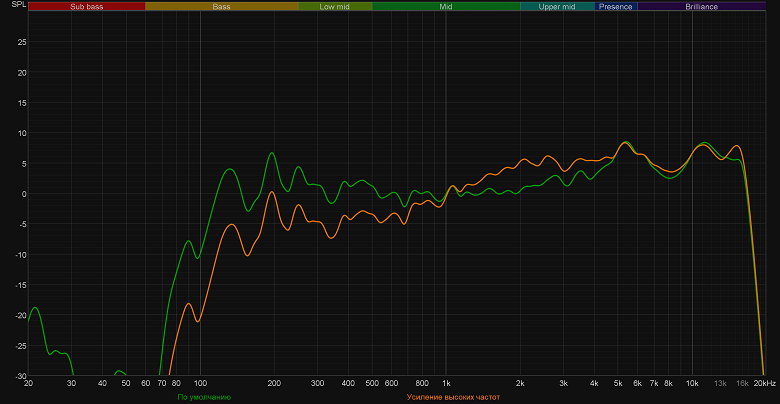This screenshot has width=780, height=404.
Task: Click the 25 dB level axis label
Action: 22,42
